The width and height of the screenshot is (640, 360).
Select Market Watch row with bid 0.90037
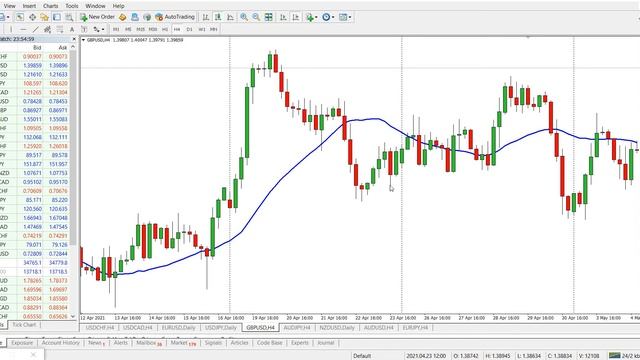[x=35, y=56]
